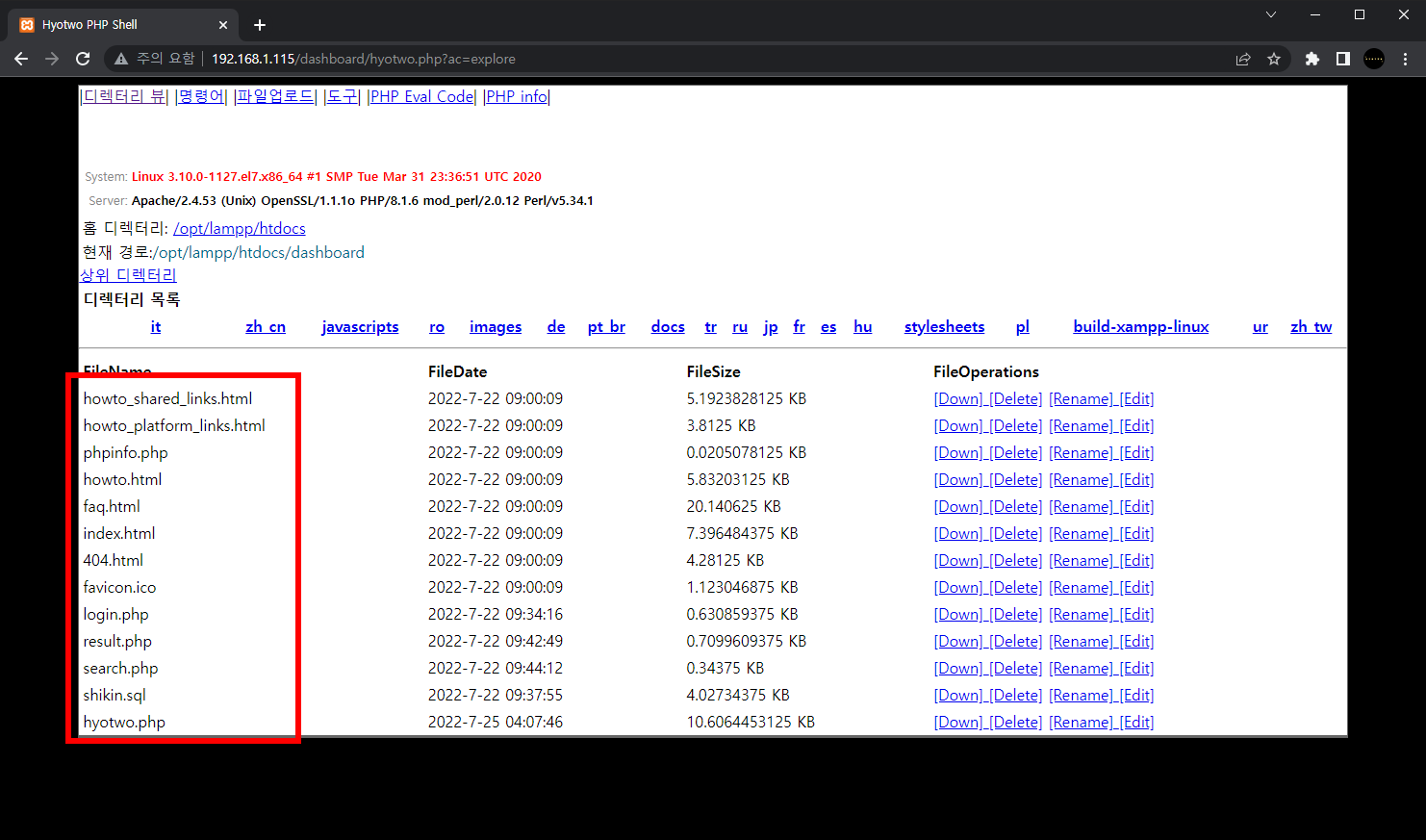Download howto_shared_links.html via Down link
The width and height of the screenshot is (1426, 840).
[958, 398]
